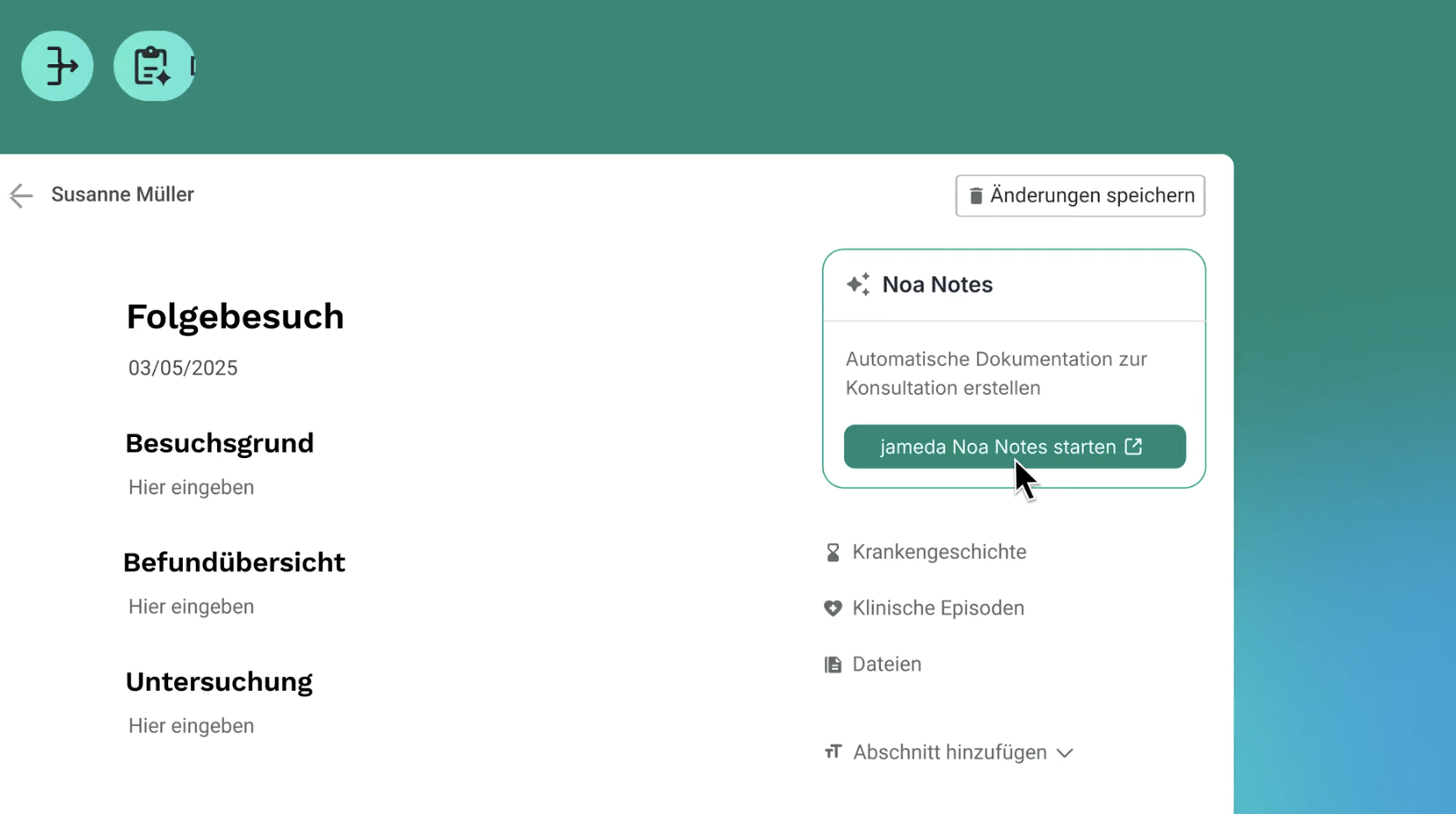This screenshot has height=814, width=1456.
Task: Go back using the left arrow
Action: (21, 195)
